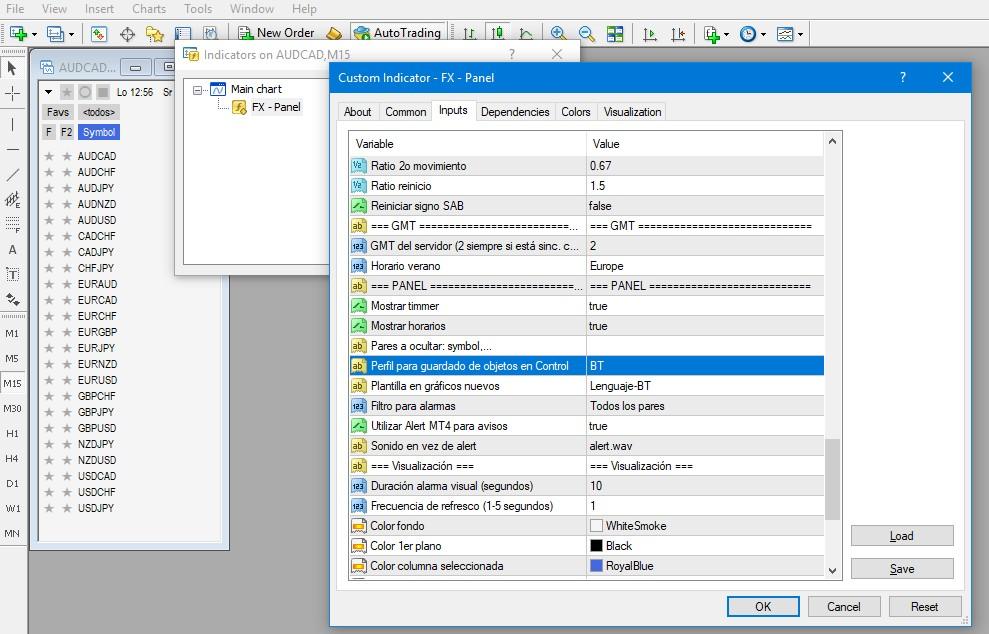
Task: Open the <todos> filter in the panel
Action: click(x=99, y=112)
